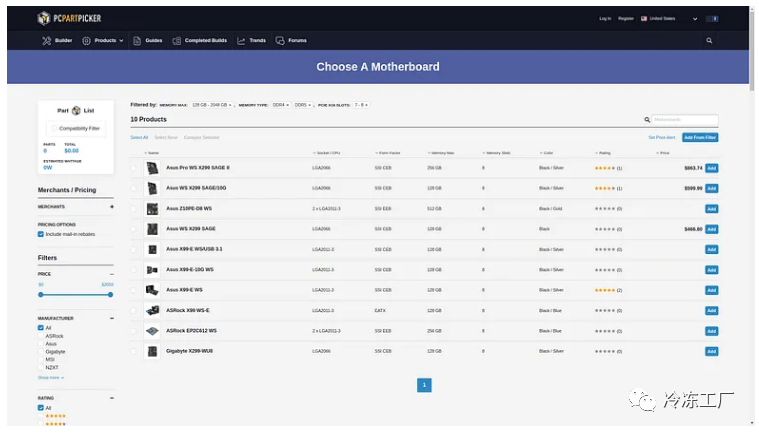The height and width of the screenshot is (433, 759).
Task: Click the Forums chat icon
Action: (x=280, y=41)
